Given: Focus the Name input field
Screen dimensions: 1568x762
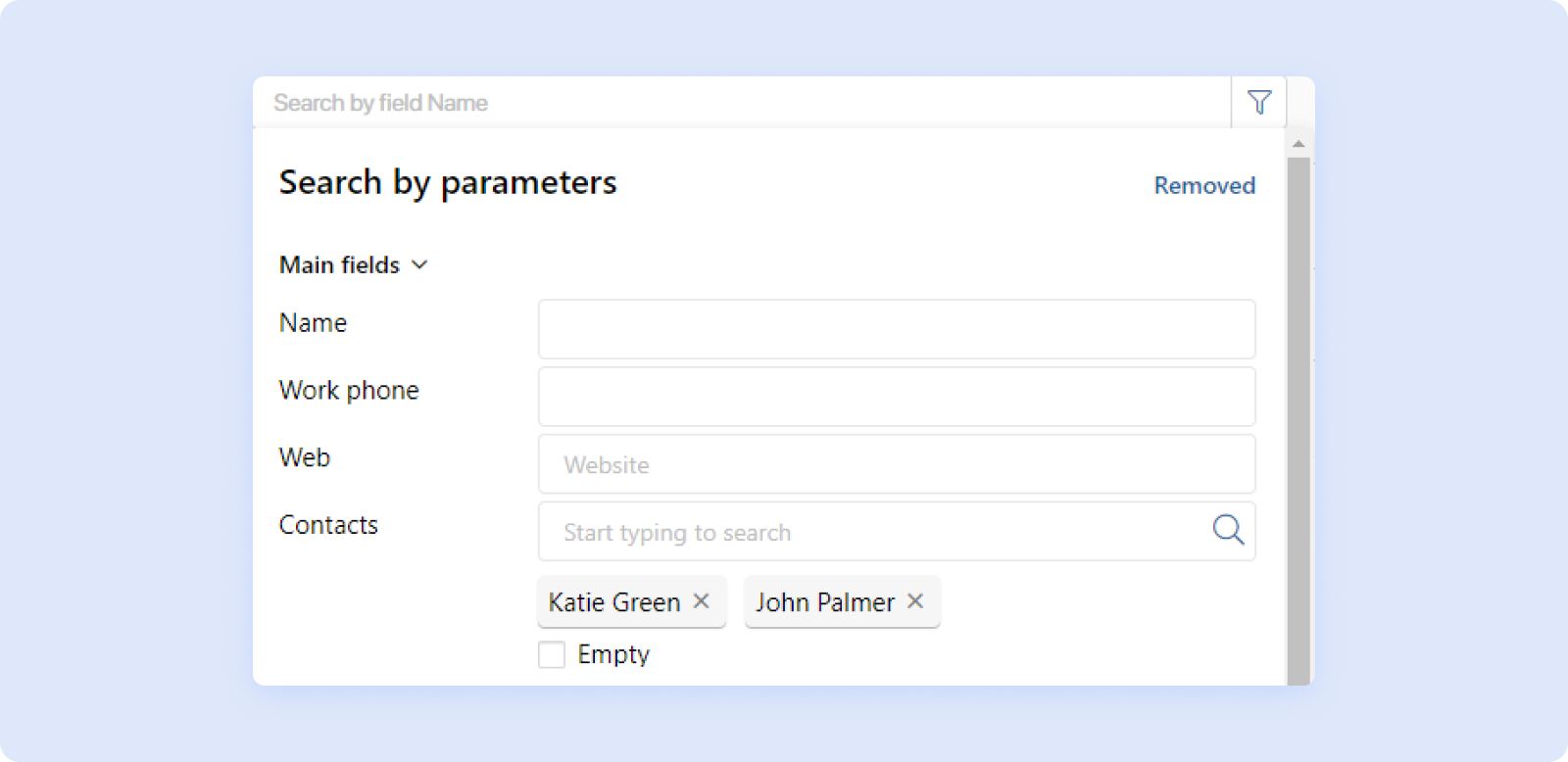Looking at the screenshot, I should click(x=896, y=329).
